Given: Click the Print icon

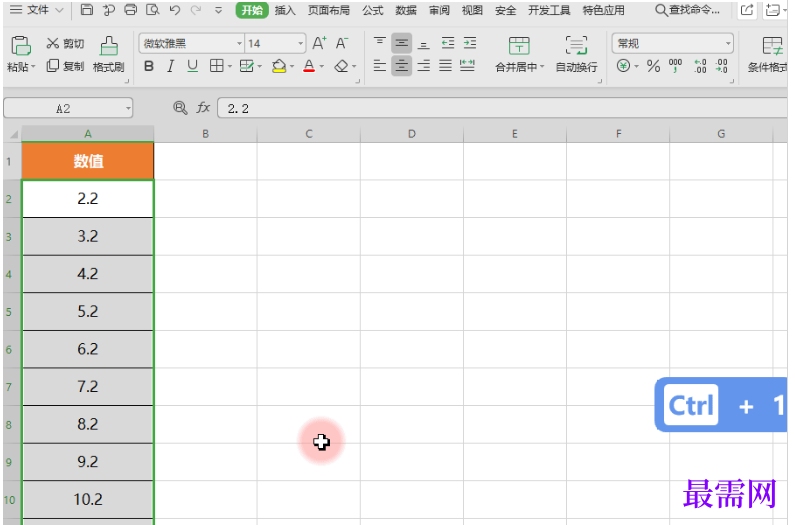Looking at the screenshot, I should 130,10.
